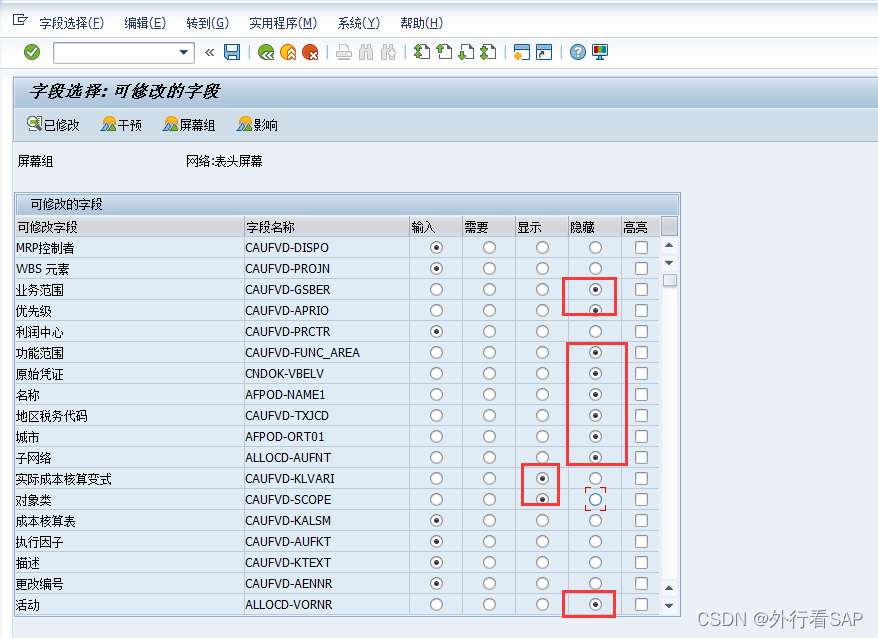This screenshot has width=878, height=638.
Task: Select 输入 radio for 功能范围
Action: coord(436,353)
